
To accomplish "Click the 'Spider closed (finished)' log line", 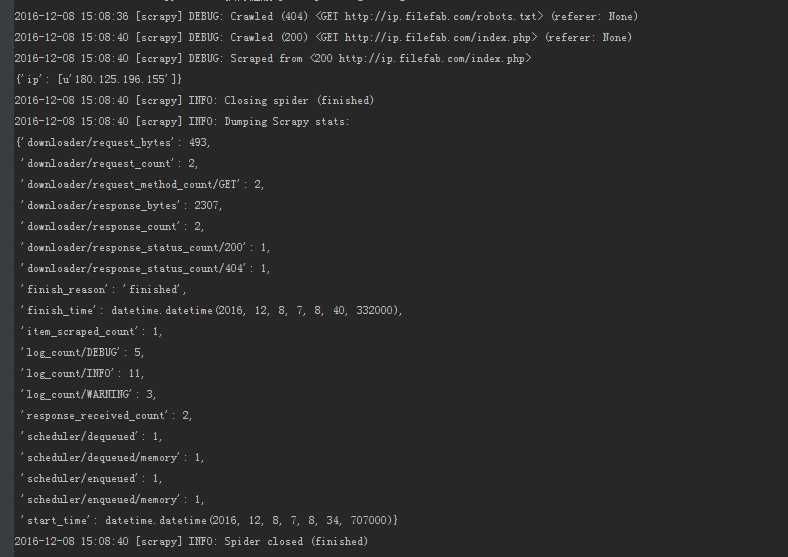I will (x=191, y=542).
